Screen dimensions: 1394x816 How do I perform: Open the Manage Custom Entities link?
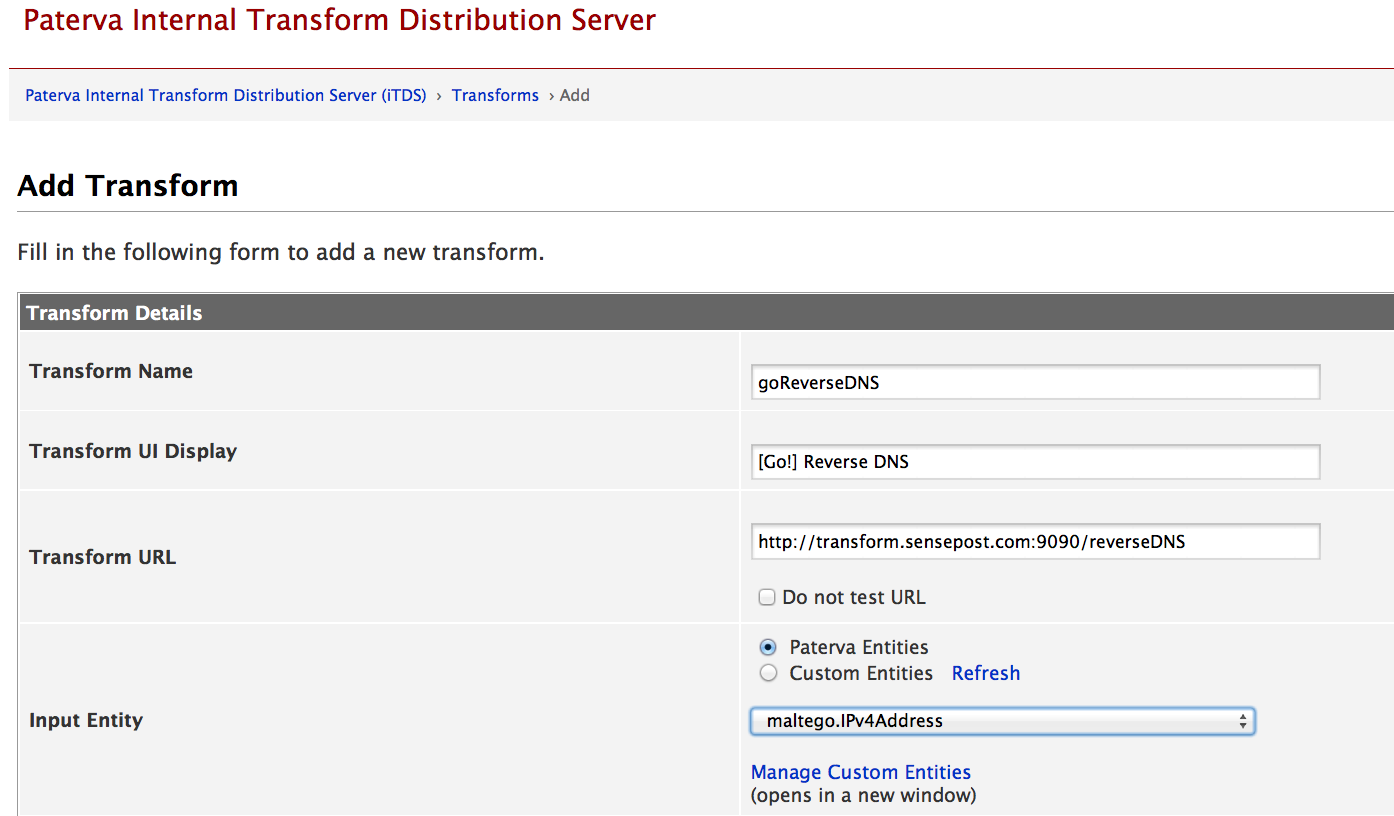861,772
